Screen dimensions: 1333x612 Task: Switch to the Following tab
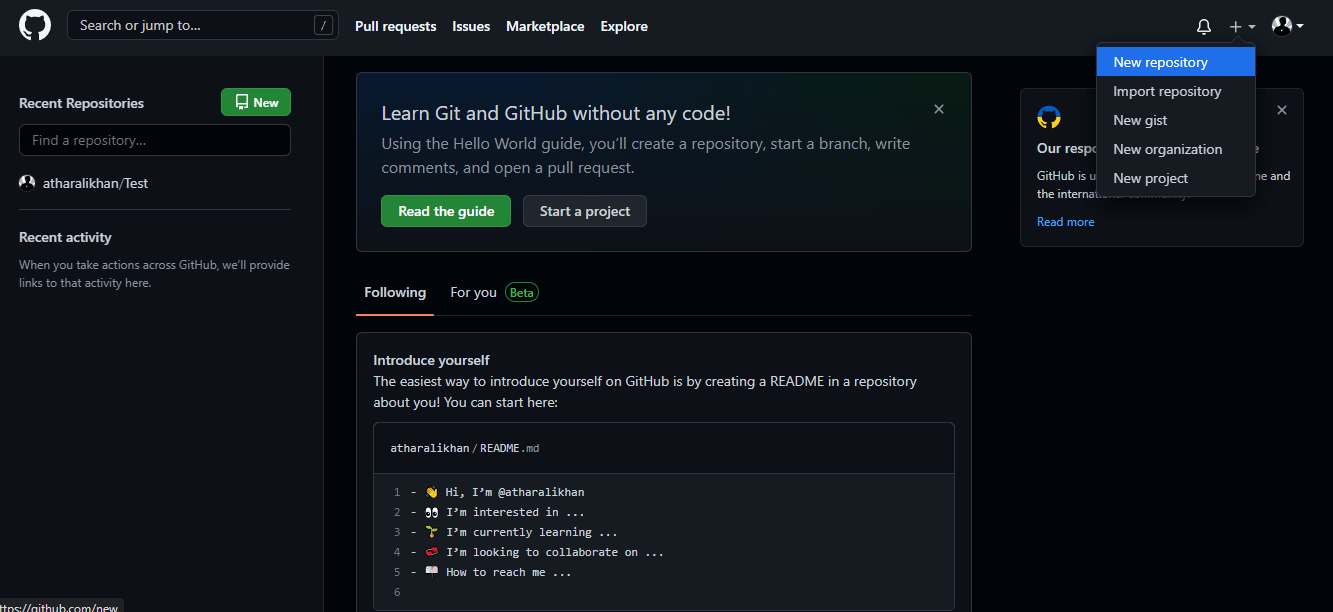point(395,293)
